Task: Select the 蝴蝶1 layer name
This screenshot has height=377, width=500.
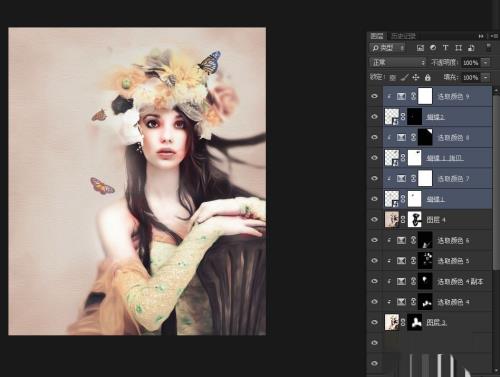Action: pyautogui.click(x=435, y=199)
